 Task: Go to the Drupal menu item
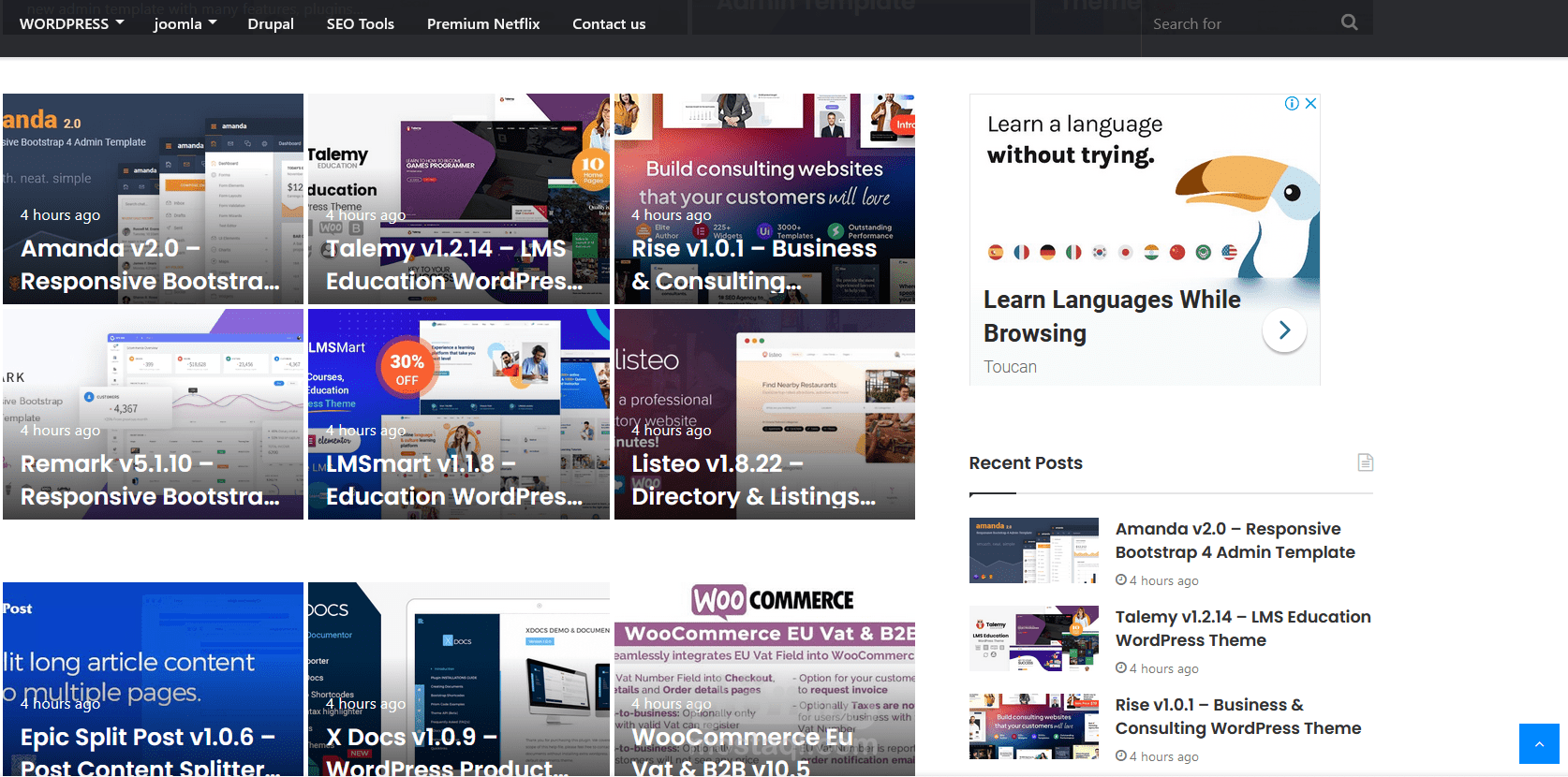pyautogui.click(x=271, y=23)
